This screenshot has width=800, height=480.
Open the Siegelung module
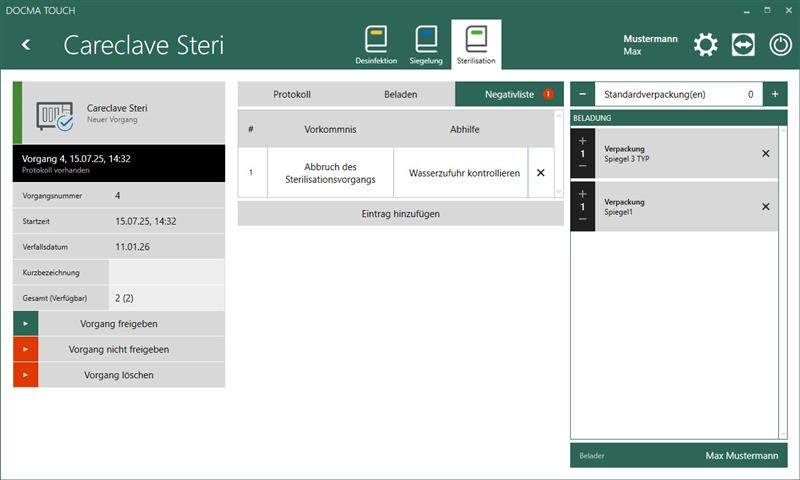click(x=426, y=45)
